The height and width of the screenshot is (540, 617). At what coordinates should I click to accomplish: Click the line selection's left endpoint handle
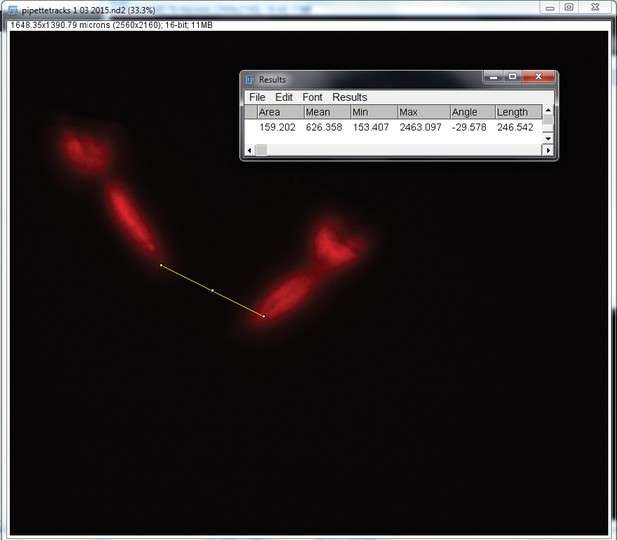(161, 265)
